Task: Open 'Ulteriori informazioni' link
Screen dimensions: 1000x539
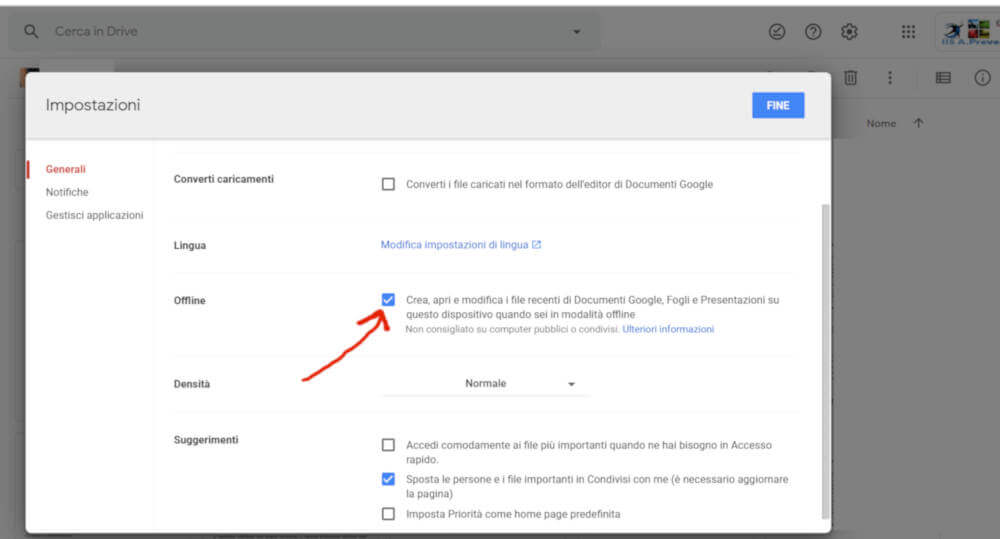Action: [668, 329]
